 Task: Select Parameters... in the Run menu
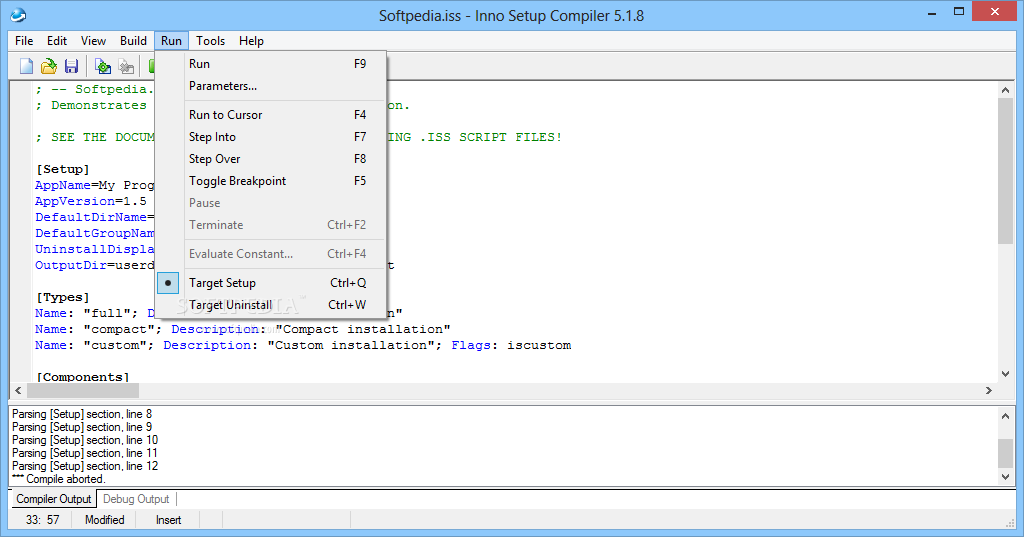270,86
